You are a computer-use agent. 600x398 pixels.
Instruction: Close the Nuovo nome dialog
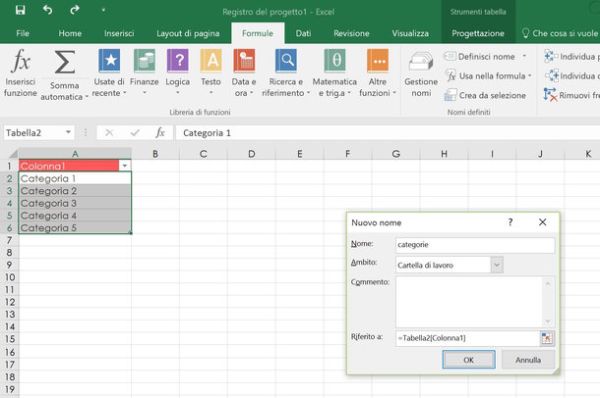tap(542, 222)
